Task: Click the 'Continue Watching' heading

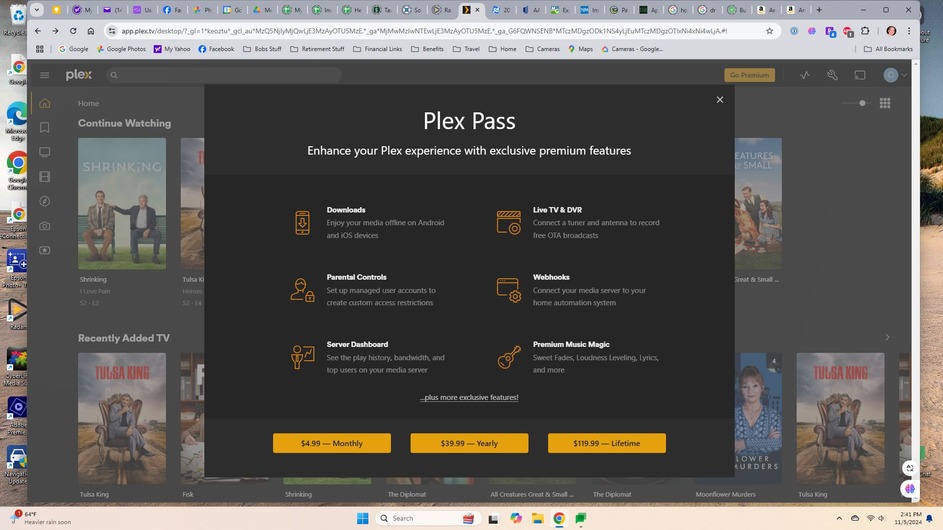Action: (124, 123)
